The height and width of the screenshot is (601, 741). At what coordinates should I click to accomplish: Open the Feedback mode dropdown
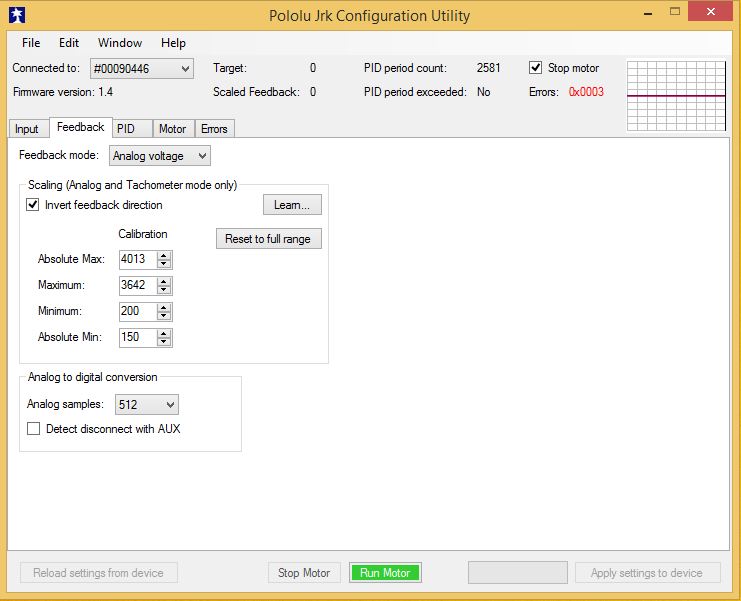click(x=160, y=156)
